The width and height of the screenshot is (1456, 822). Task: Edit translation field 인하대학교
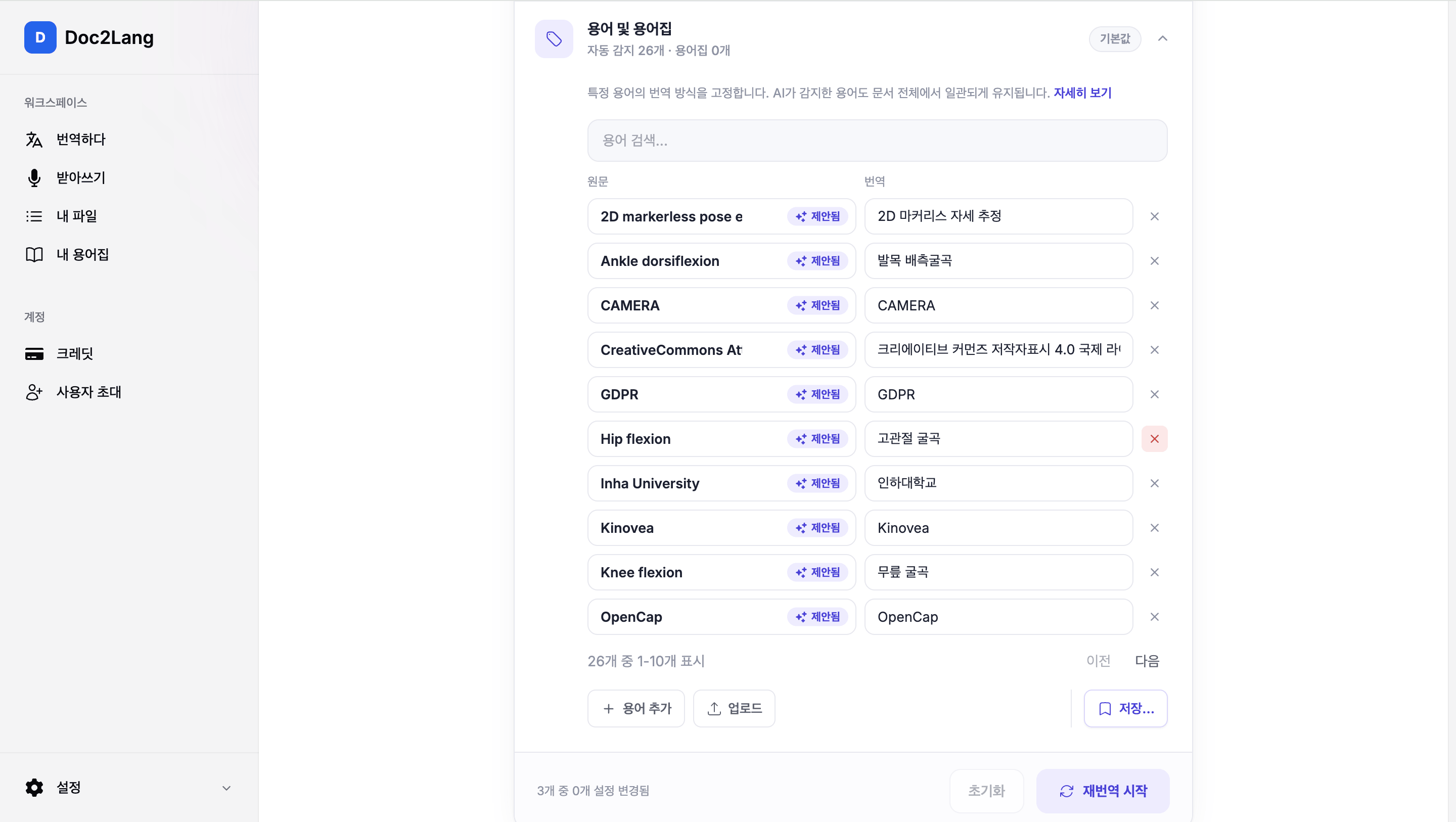click(999, 483)
